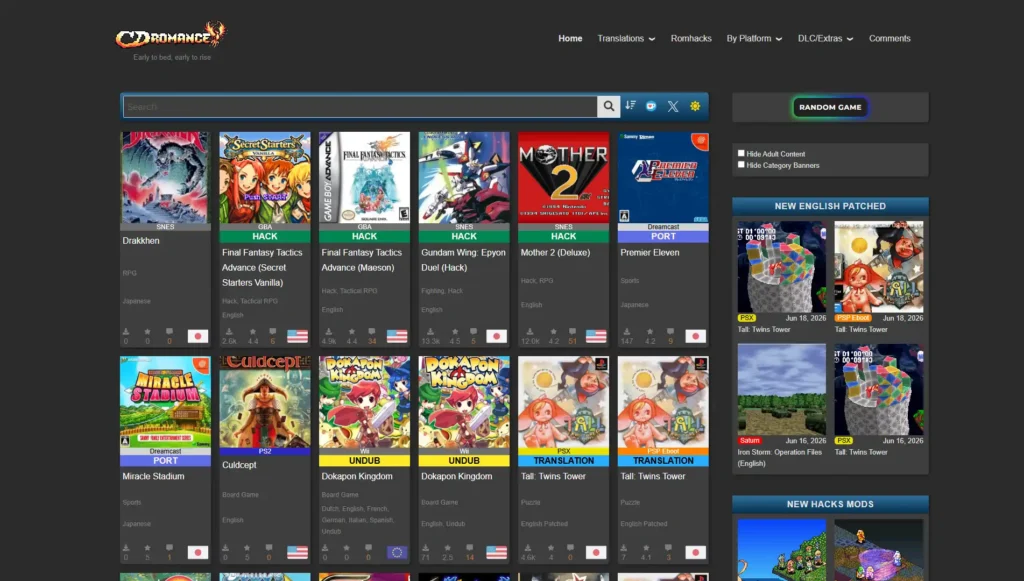Enable Hide Category Banners checkbox

tap(741, 165)
